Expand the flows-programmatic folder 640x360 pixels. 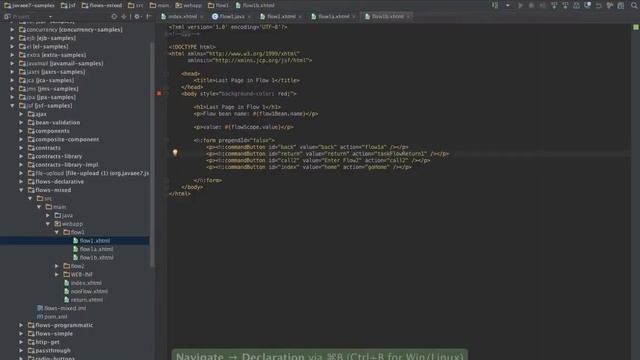tap(21, 325)
